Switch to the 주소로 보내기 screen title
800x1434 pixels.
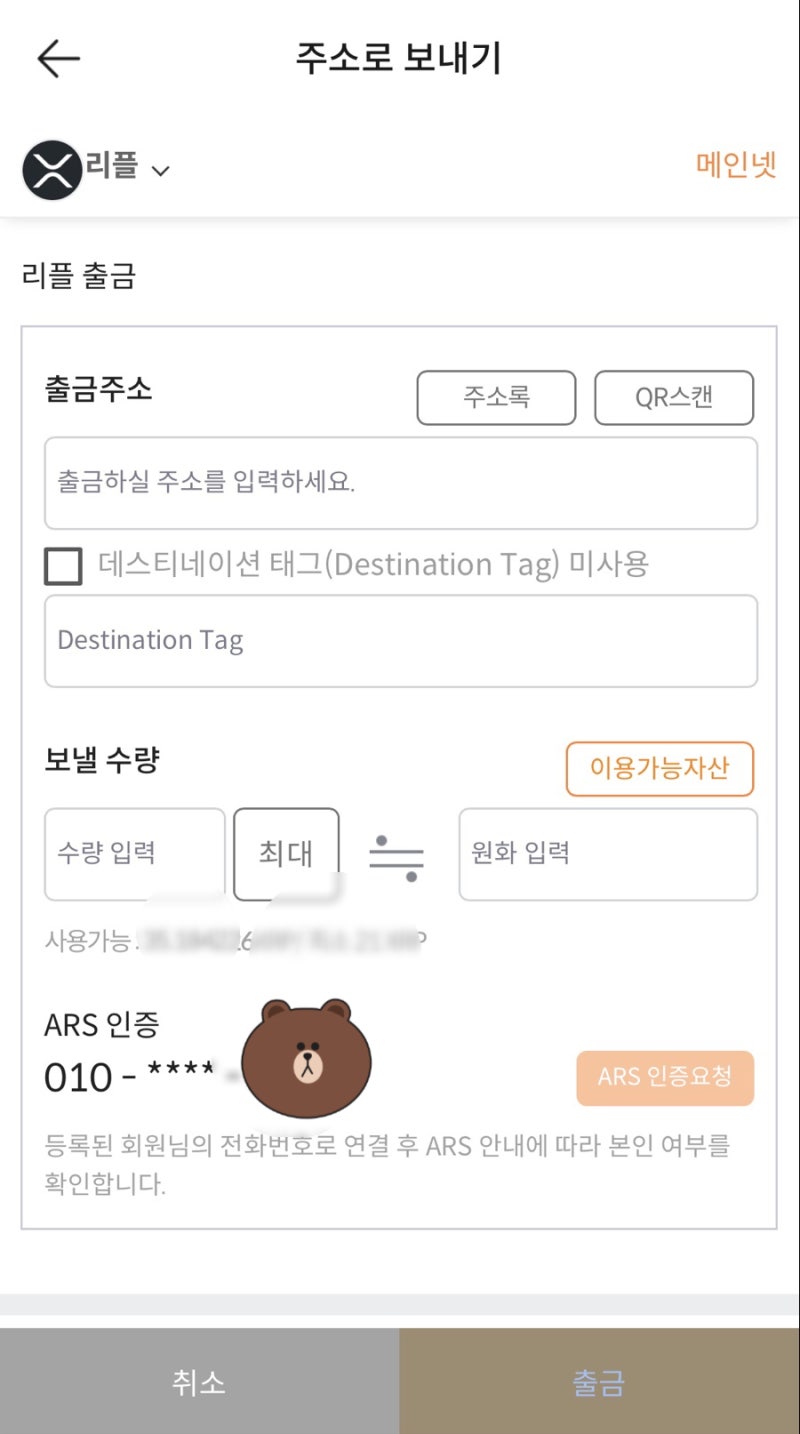pos(399,58)
